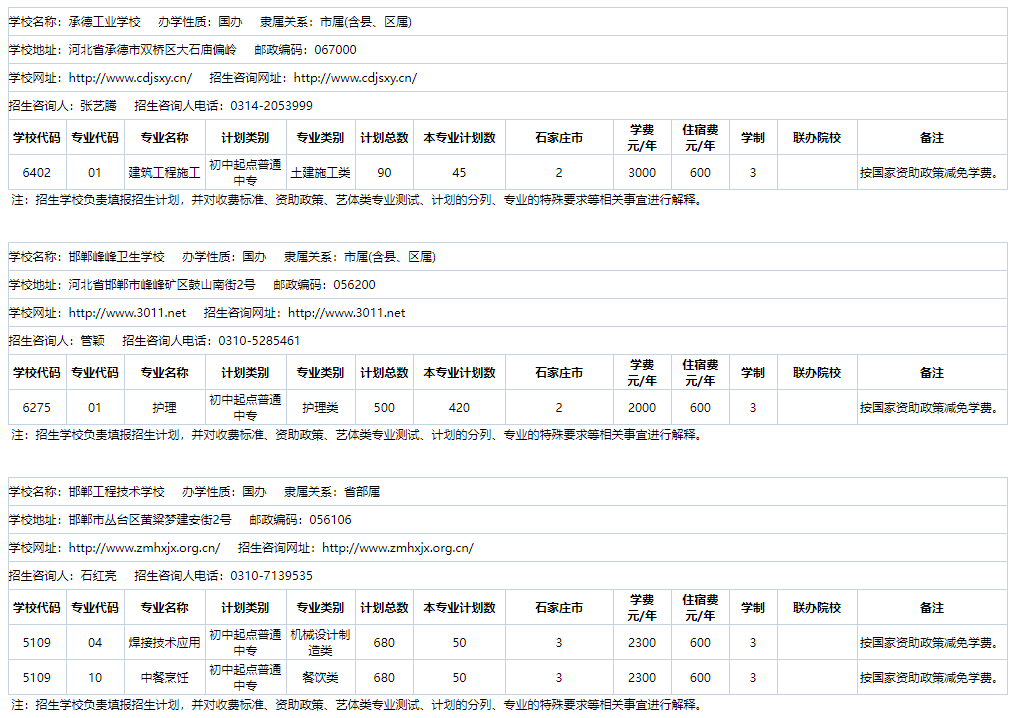Click the 备注 header in the 承德工业学校 table
Image resolution: width=1017 pixels, height=718 pixels.
click(x=932, y=138)
